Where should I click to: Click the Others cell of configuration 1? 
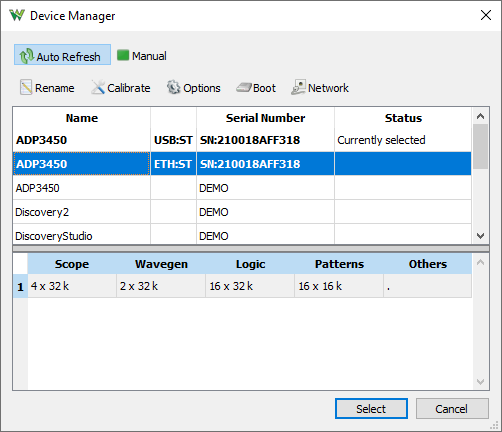tap(428, 286)
